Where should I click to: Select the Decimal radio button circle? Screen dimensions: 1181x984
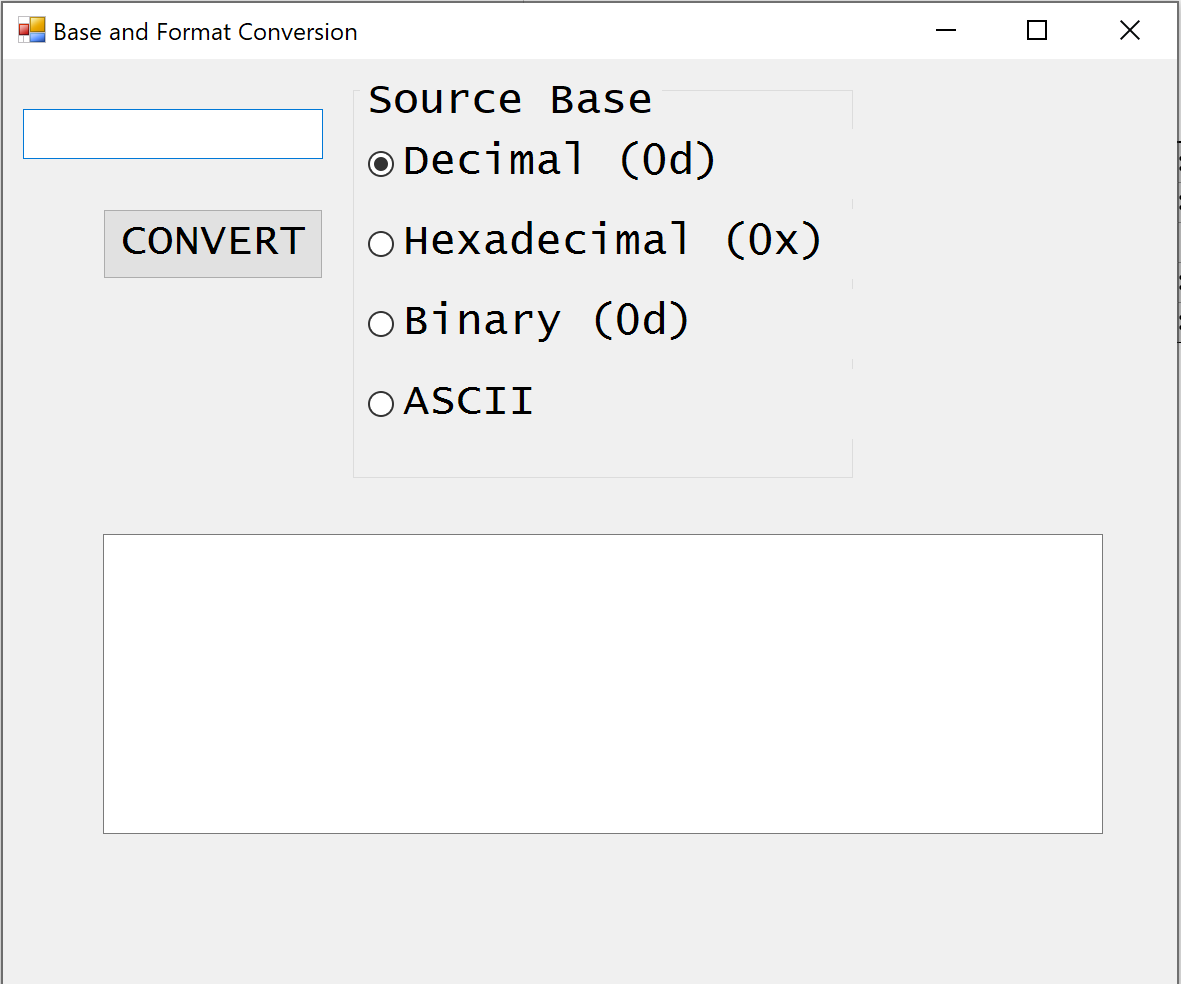pyautogui.click(x=381, y=163)
